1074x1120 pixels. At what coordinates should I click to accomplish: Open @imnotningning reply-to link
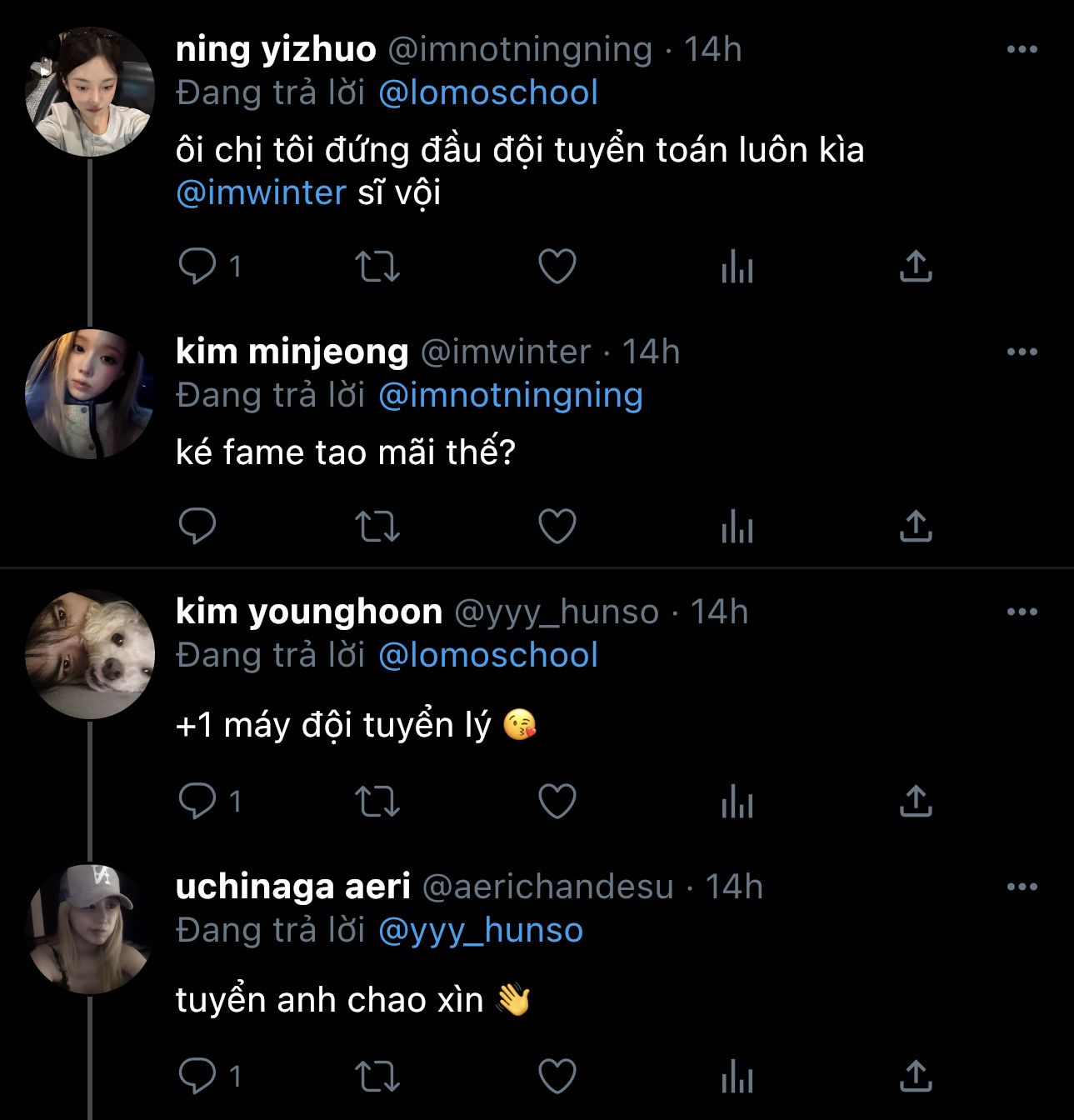tap(511, 395)
